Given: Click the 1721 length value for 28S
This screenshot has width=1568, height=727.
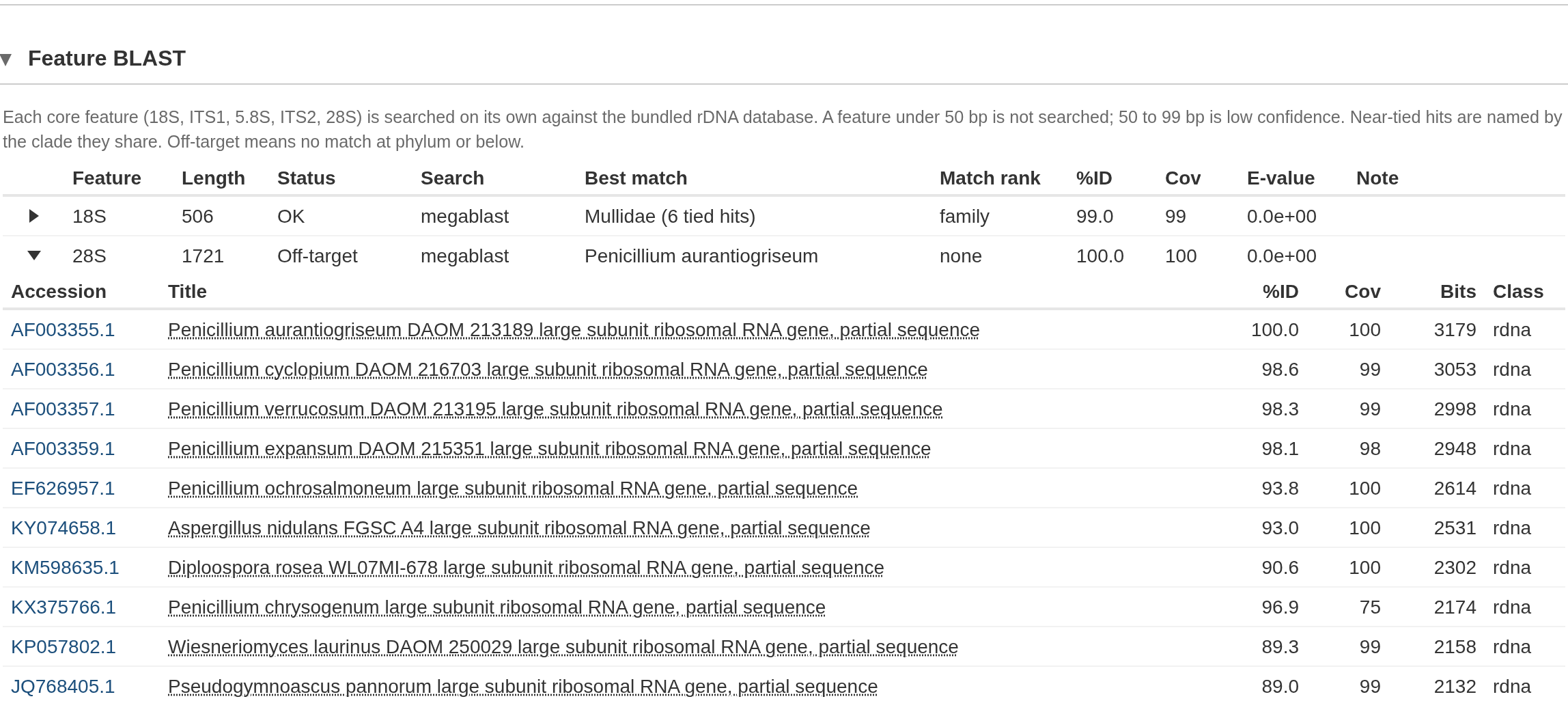Looking at the screenshot, I should [203, 256].
